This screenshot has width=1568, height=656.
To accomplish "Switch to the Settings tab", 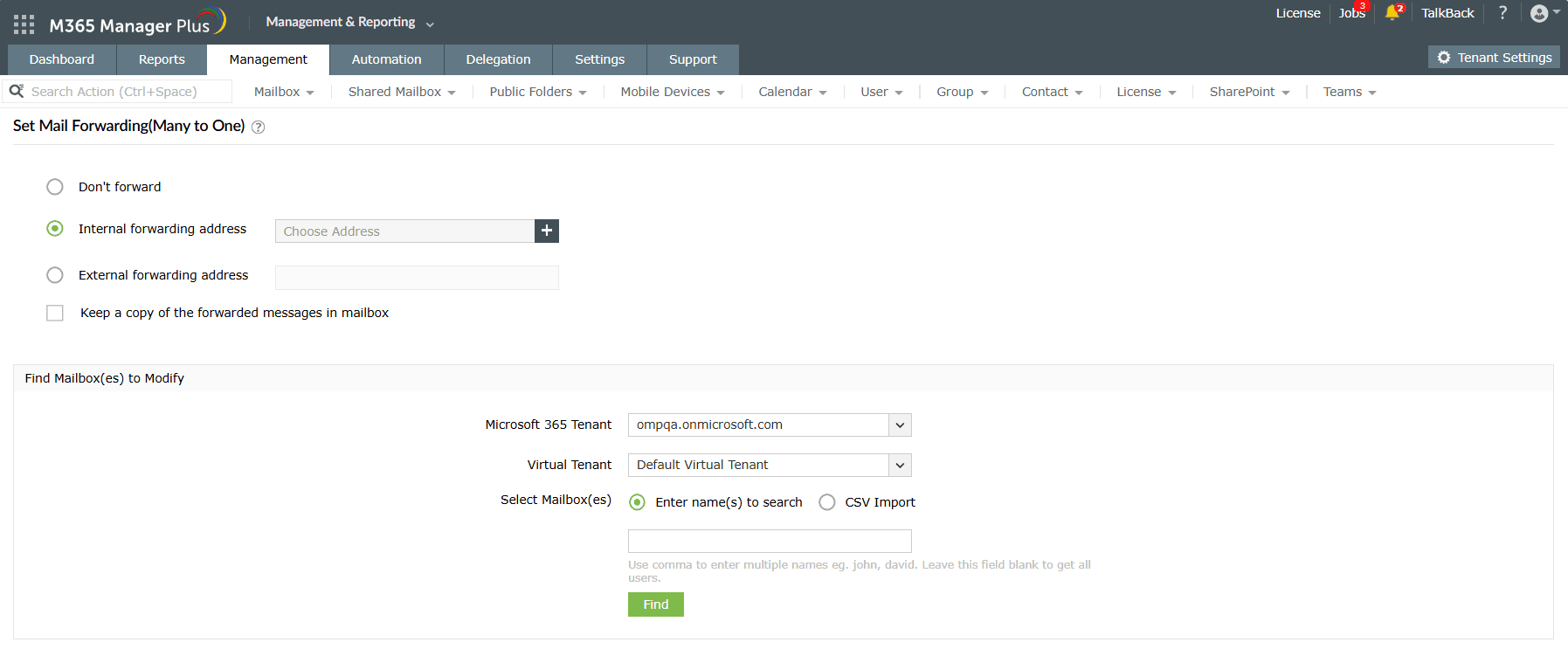I will tap(600, 59).
